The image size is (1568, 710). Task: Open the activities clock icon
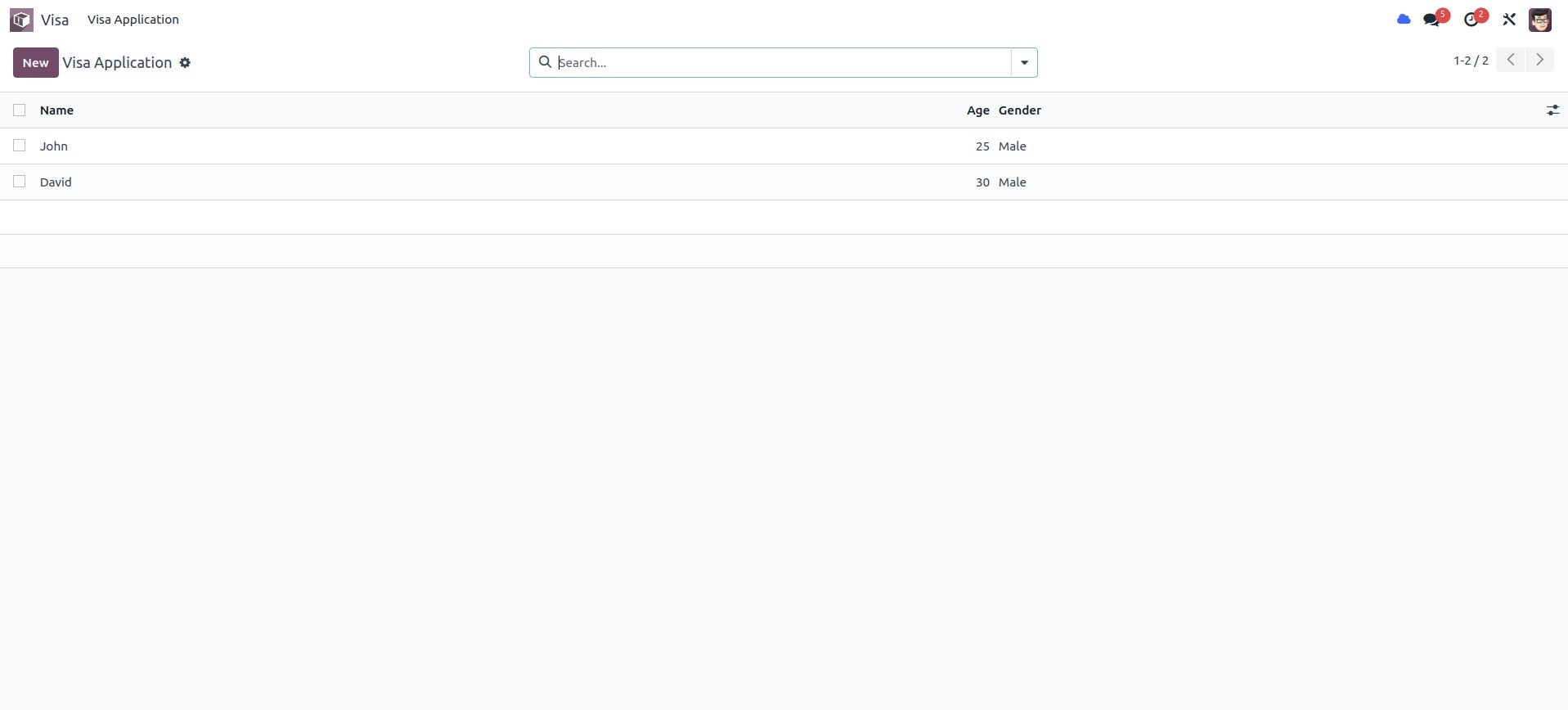pyautogui.click(x=1471, y=20)
